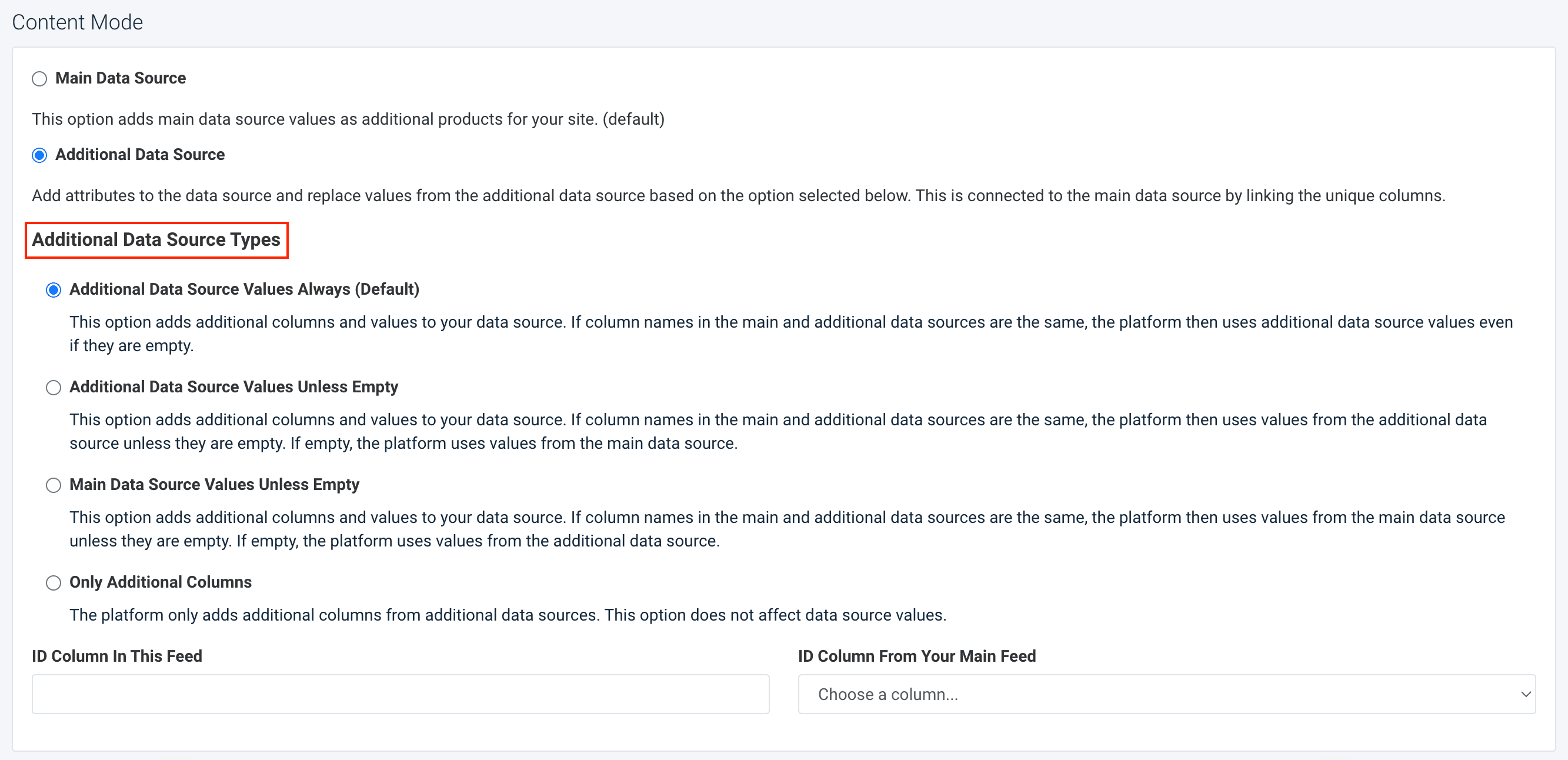The width and height of the screenshot is (1568, 760).
Task: Click into the ID Column In This Feed field
Action: pos(400,694)
